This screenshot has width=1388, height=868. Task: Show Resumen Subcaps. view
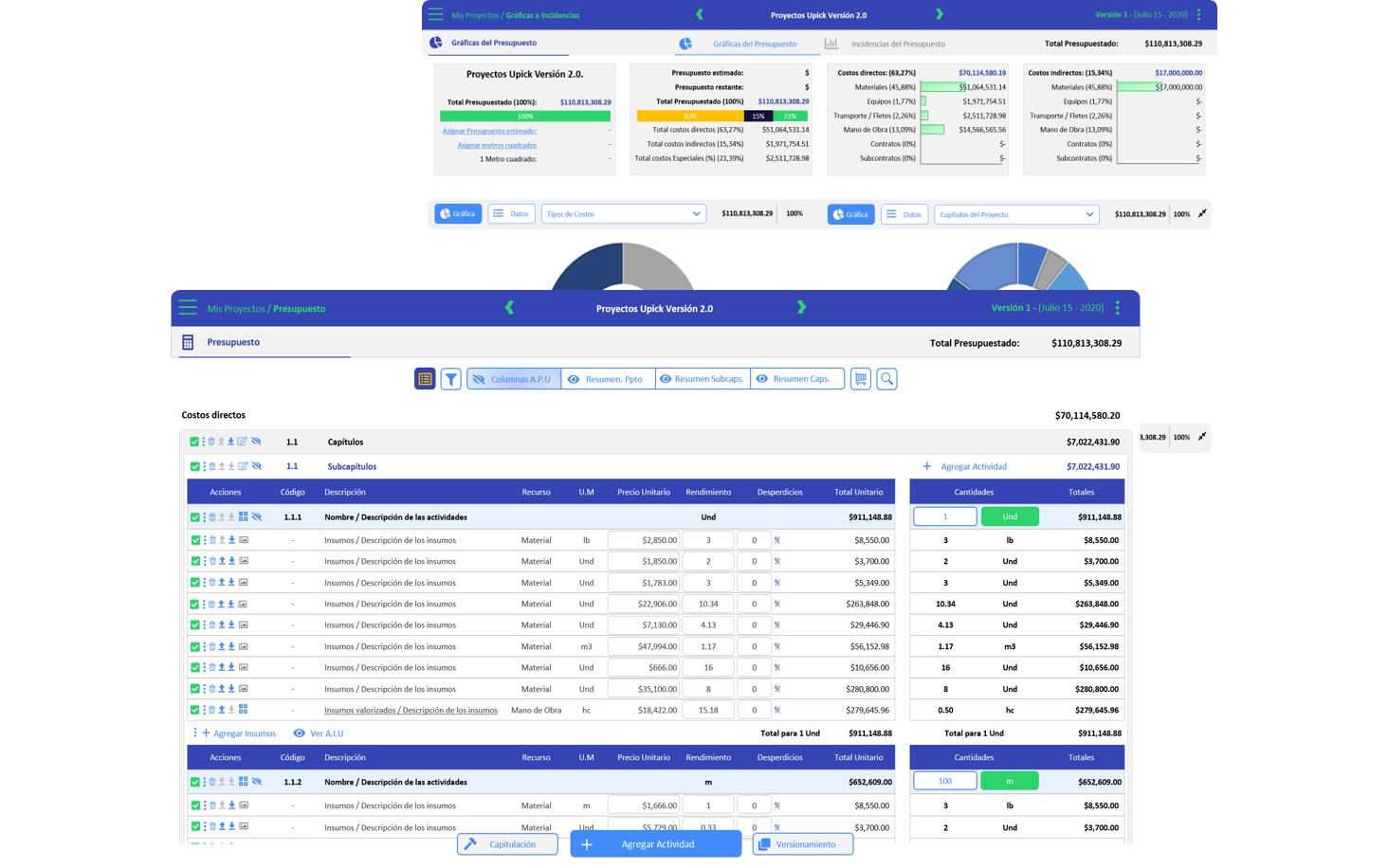702,379
